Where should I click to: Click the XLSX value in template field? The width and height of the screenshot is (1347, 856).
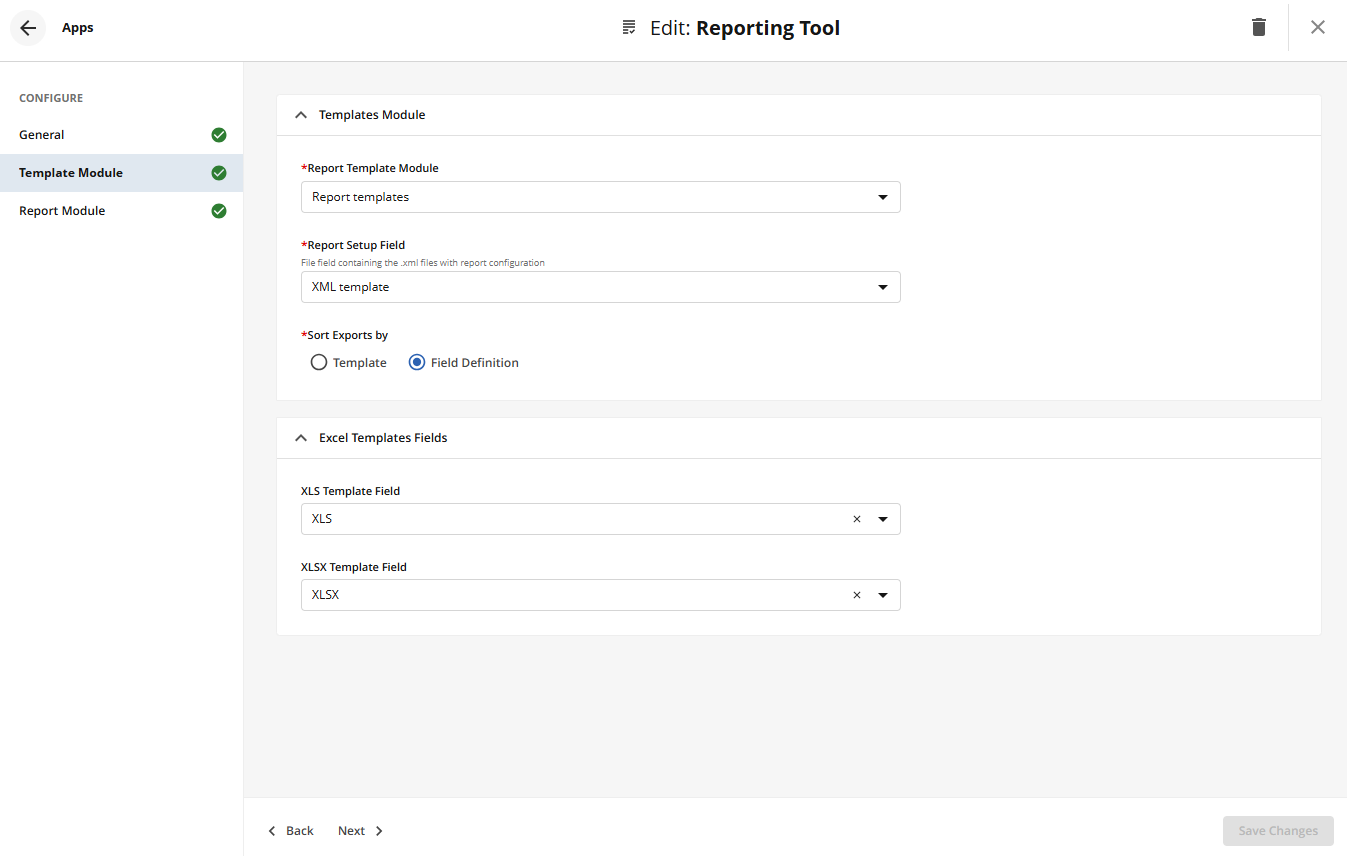[325, 595]
